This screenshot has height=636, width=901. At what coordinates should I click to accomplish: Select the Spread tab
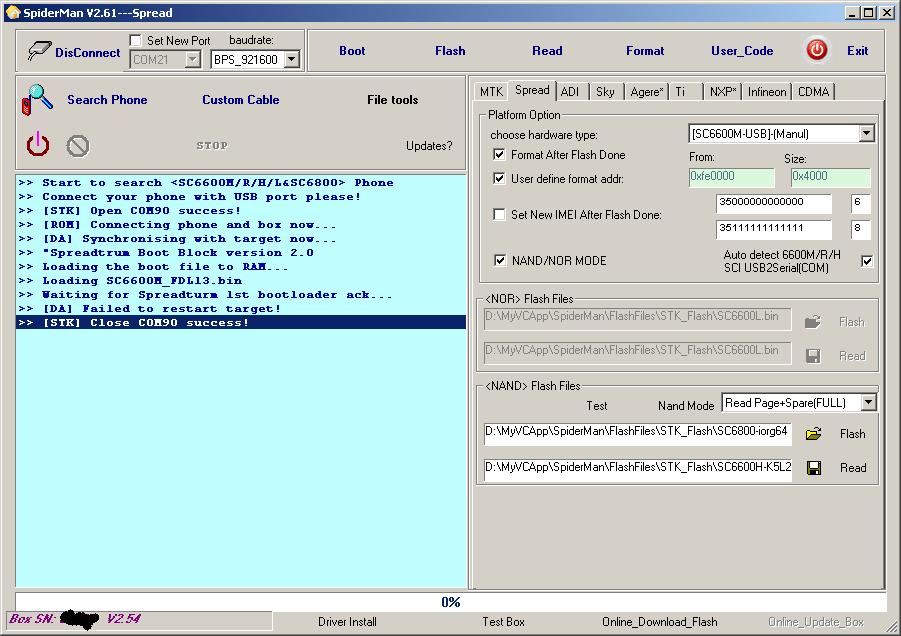(532, 90)
